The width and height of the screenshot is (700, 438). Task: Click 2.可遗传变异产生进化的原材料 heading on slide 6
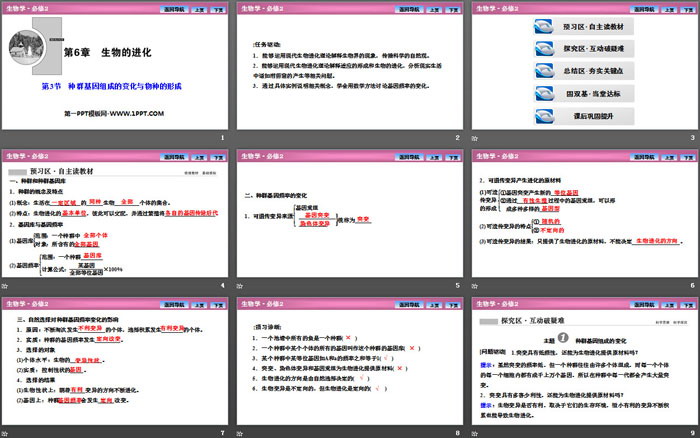point(520,180)
